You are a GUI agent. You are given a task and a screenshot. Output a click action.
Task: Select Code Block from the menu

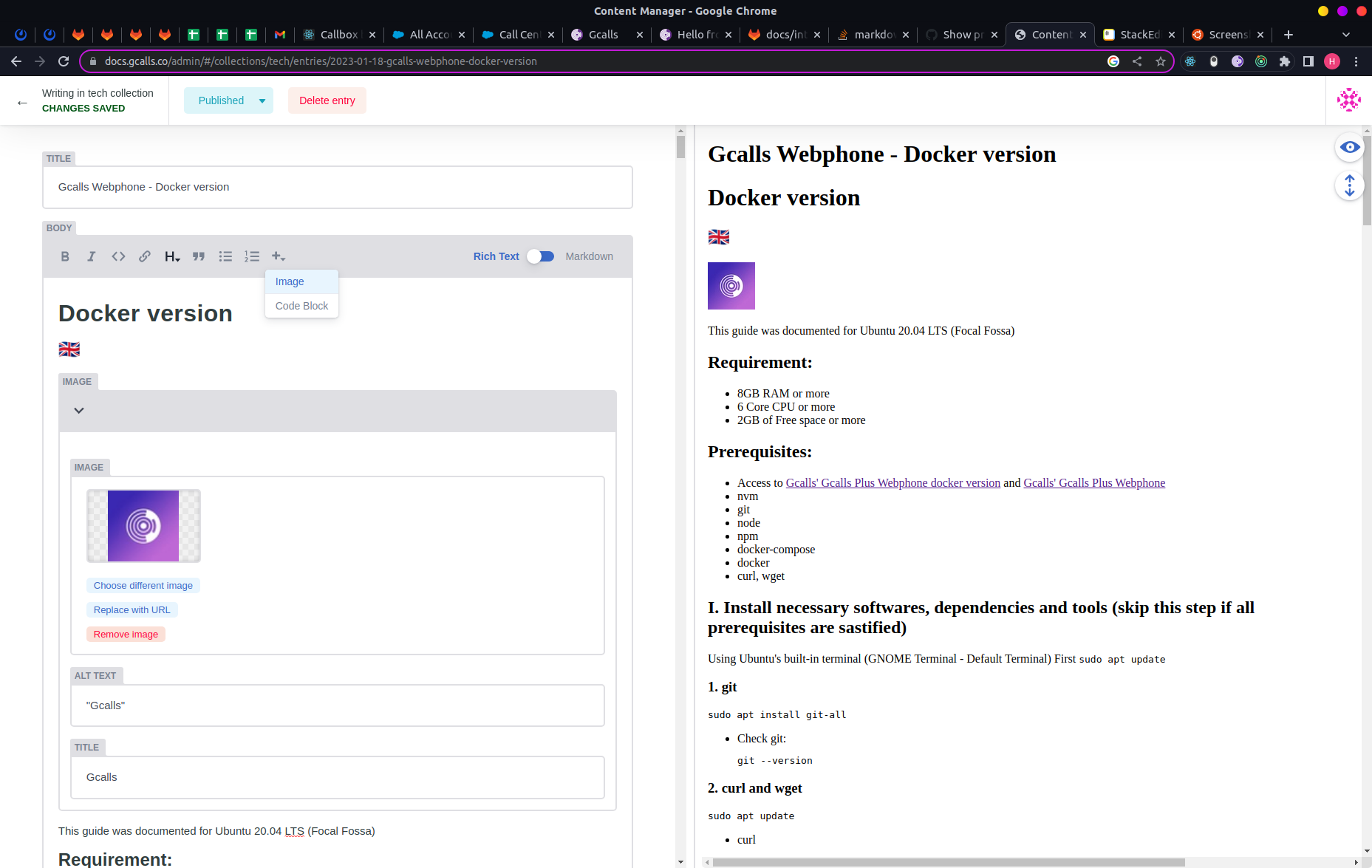tap(301, 306)
